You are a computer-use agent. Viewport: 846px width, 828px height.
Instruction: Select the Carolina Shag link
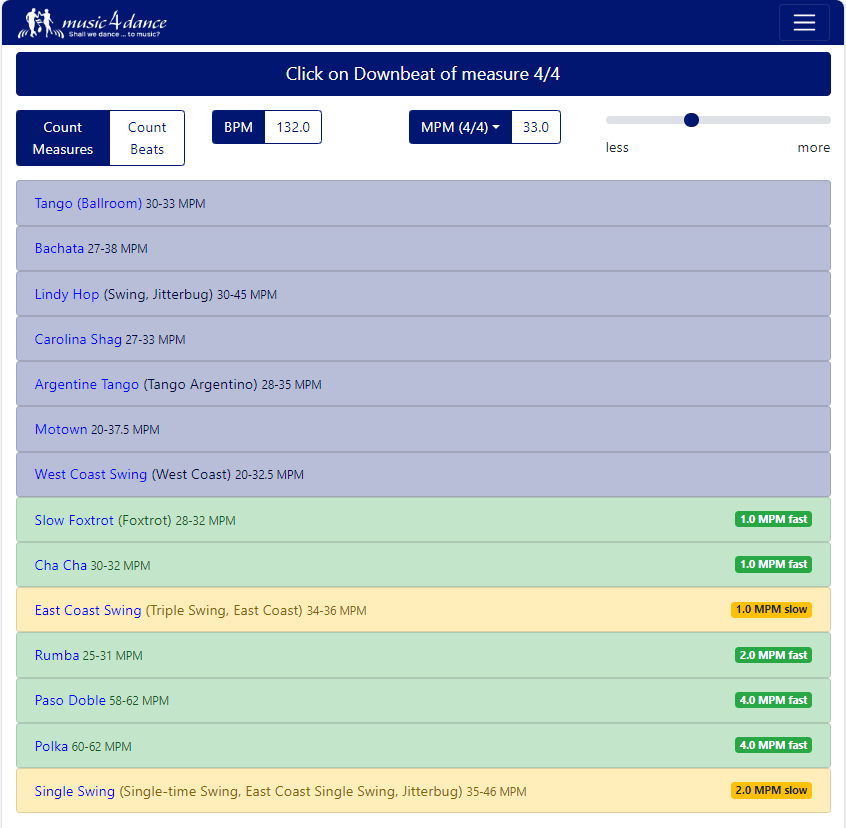[x=78, y=339]
